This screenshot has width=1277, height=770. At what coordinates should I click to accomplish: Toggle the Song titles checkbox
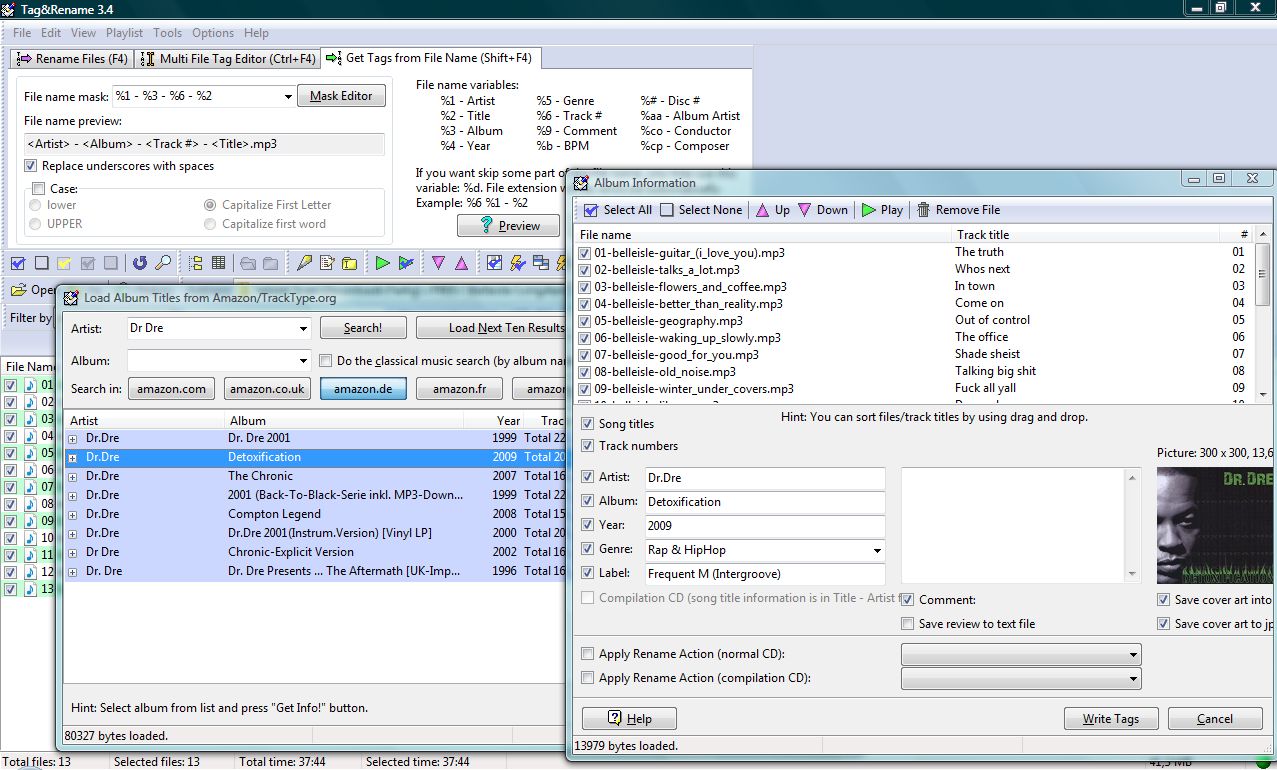(587, 424)
